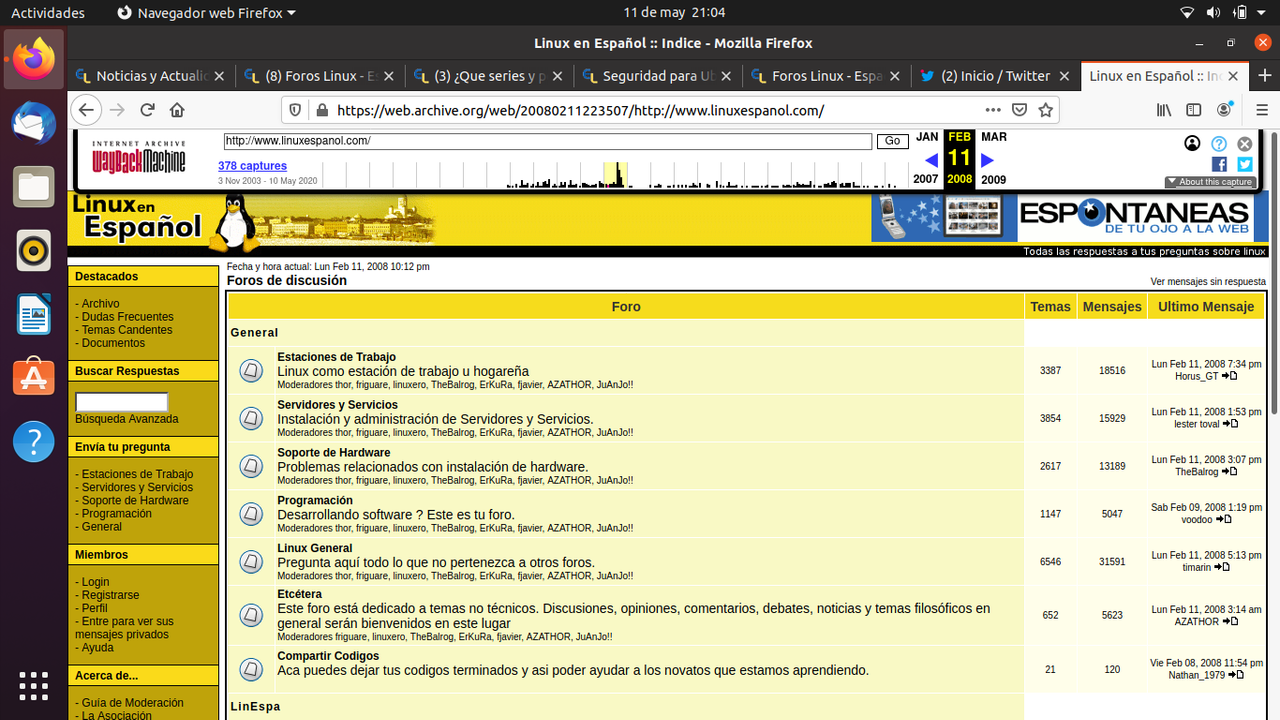This screenshot has height=720, width=1280.
Task: Open Firefox account icon
Action: pyautogui.click(x=1224, y=110)
